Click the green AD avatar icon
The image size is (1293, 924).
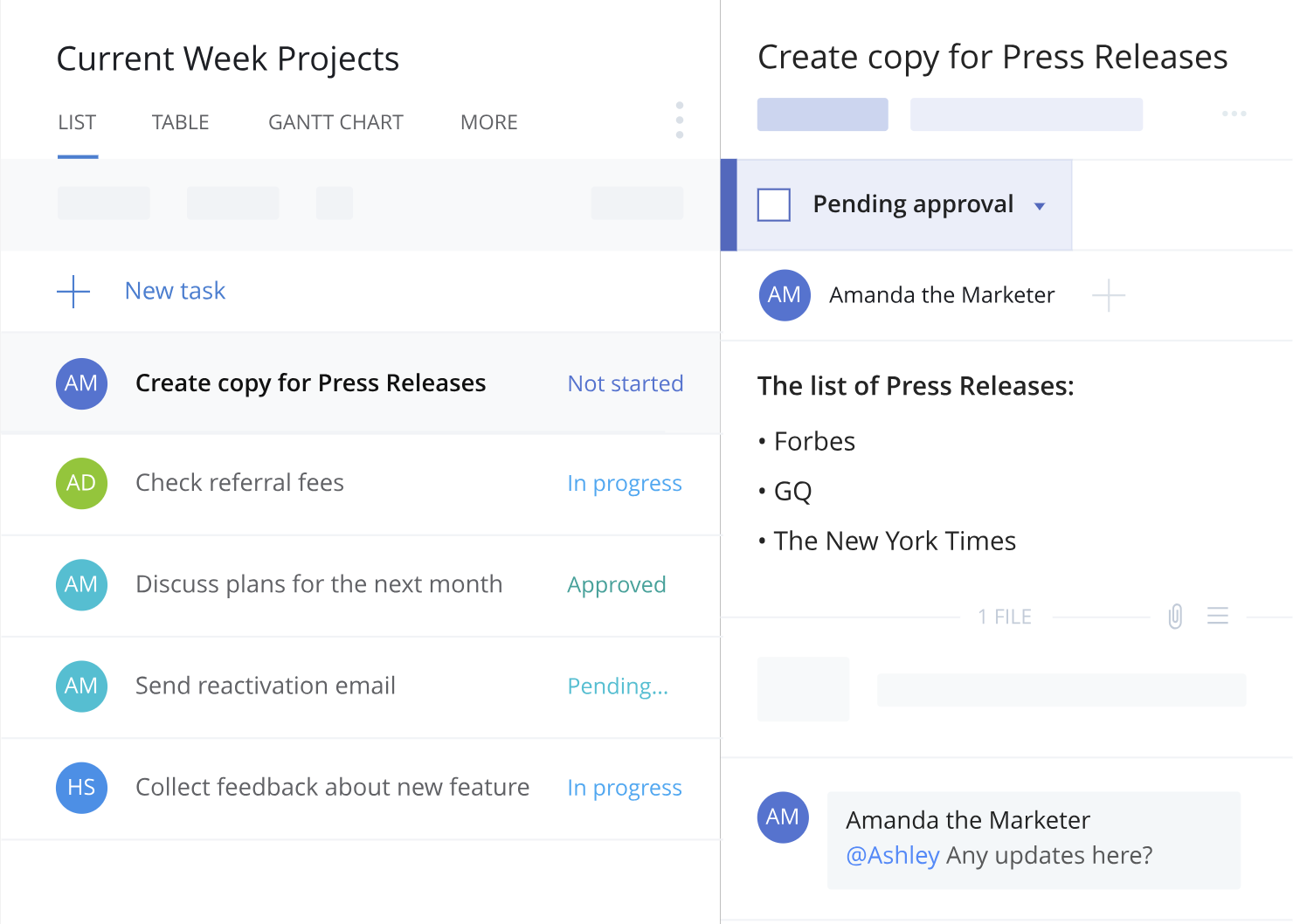(x=81, y=483)
